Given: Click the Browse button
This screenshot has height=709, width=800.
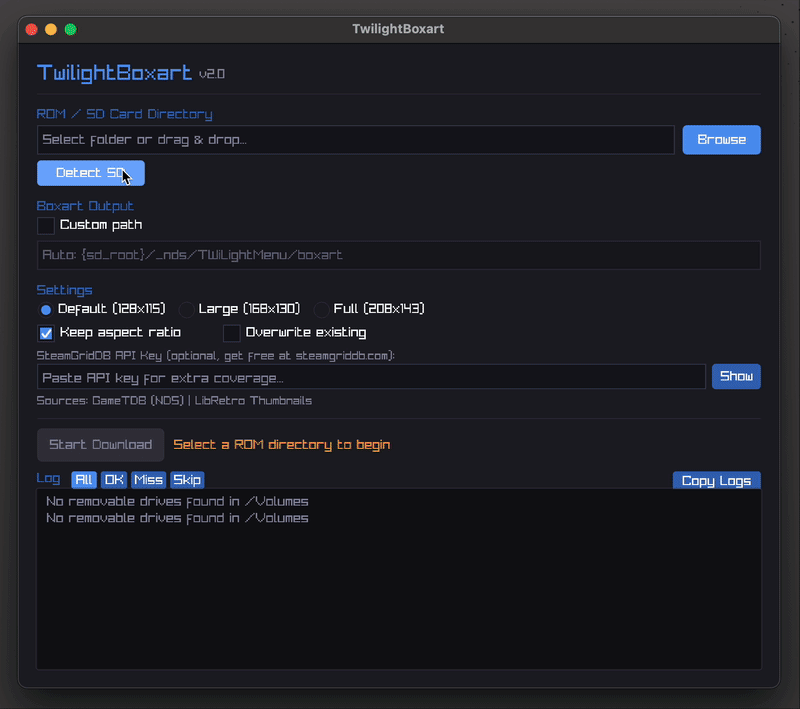Looking at the screenshot, I should (721, 140).
